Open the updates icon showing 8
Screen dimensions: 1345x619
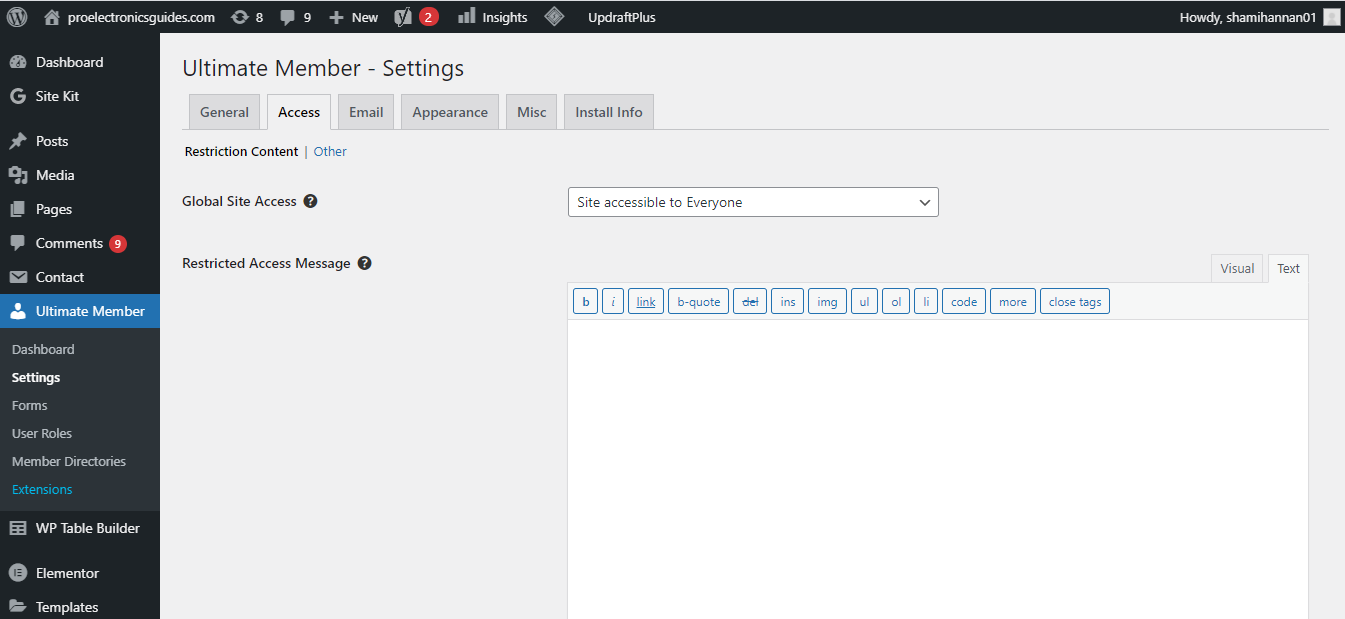click(240, 17)
